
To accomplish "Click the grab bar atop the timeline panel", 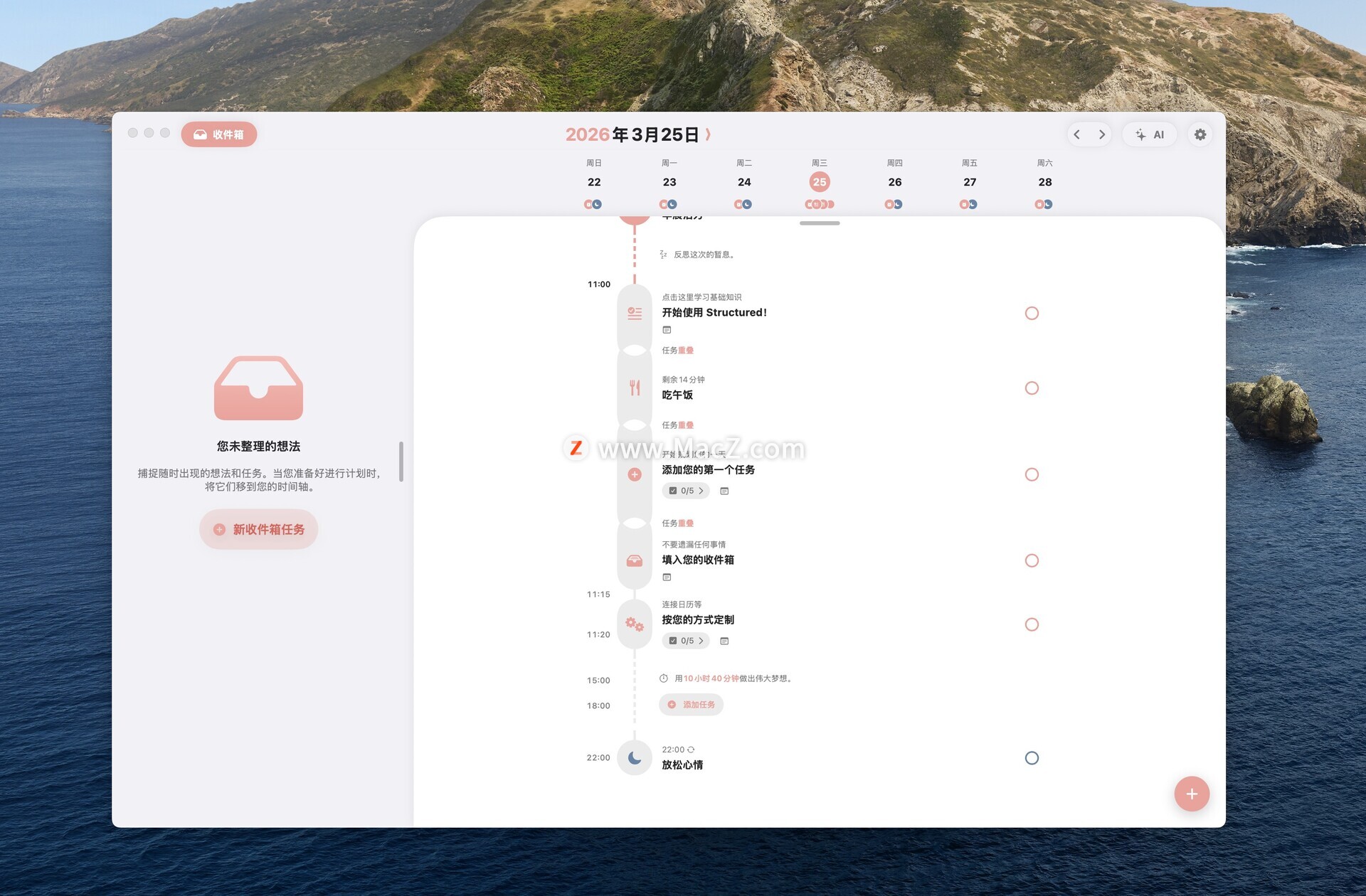I will [820, 223].
